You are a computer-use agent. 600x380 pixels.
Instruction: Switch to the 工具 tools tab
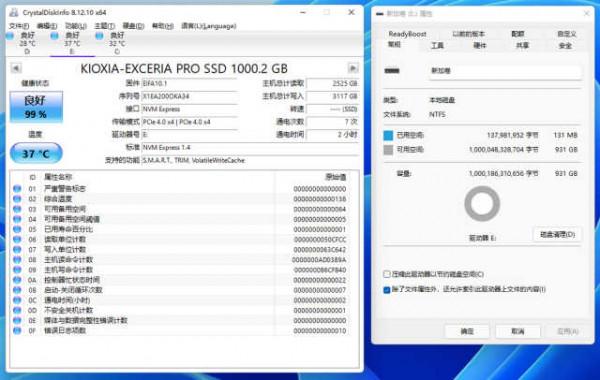[437, 46]
